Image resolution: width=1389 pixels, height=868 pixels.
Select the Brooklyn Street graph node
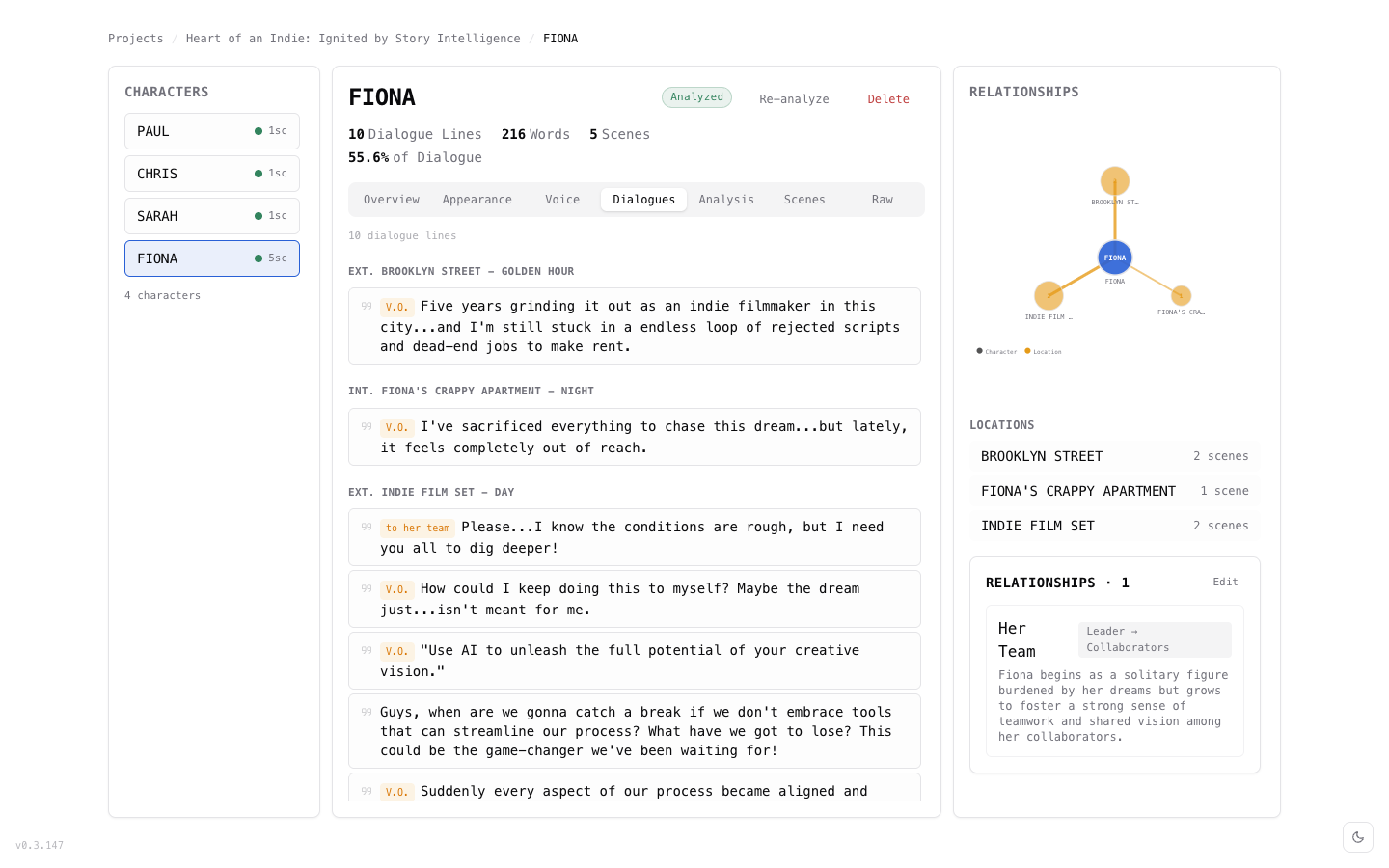tap(1115, 181)
